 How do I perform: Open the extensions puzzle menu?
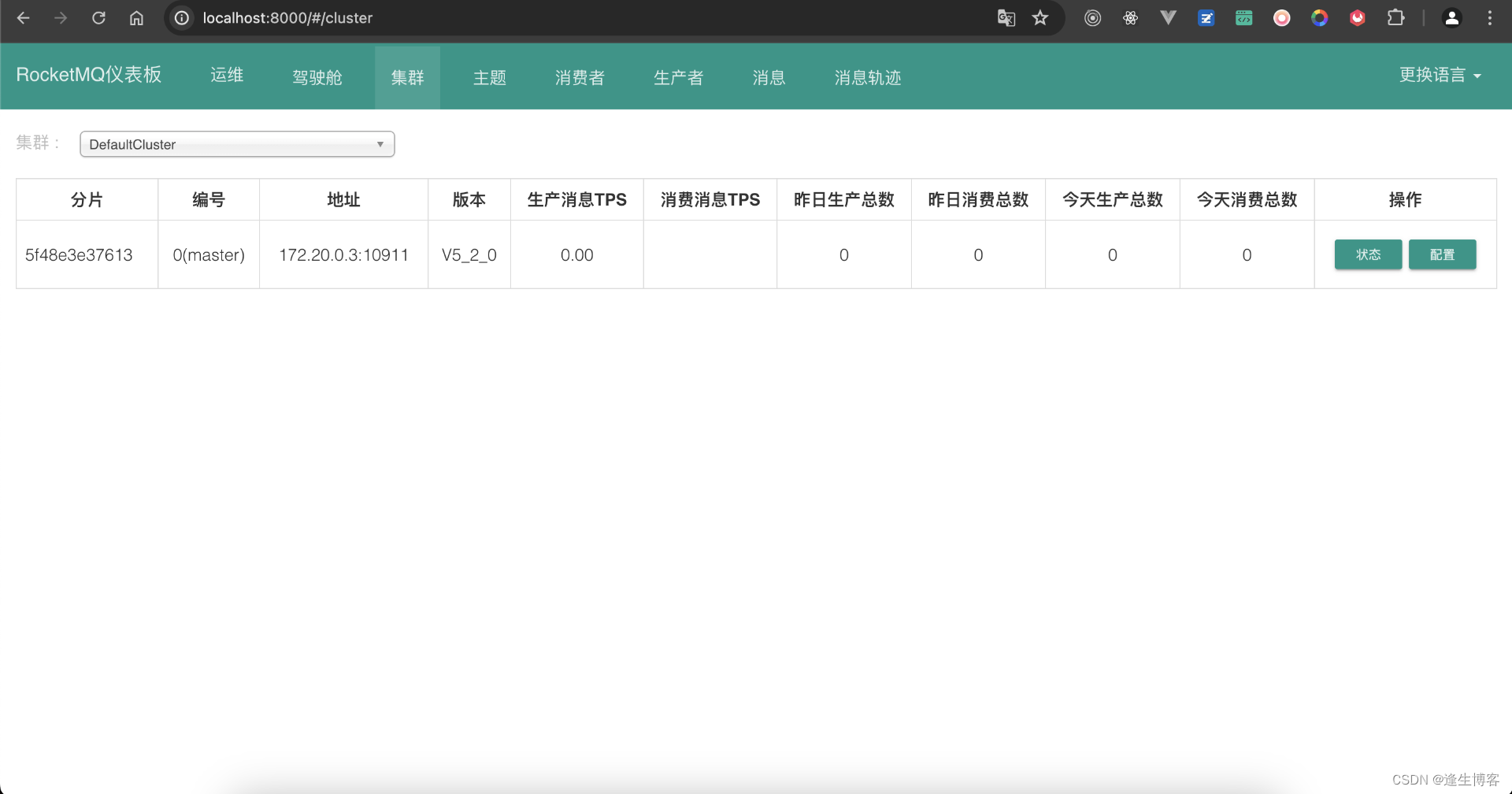click(1395, 17)
